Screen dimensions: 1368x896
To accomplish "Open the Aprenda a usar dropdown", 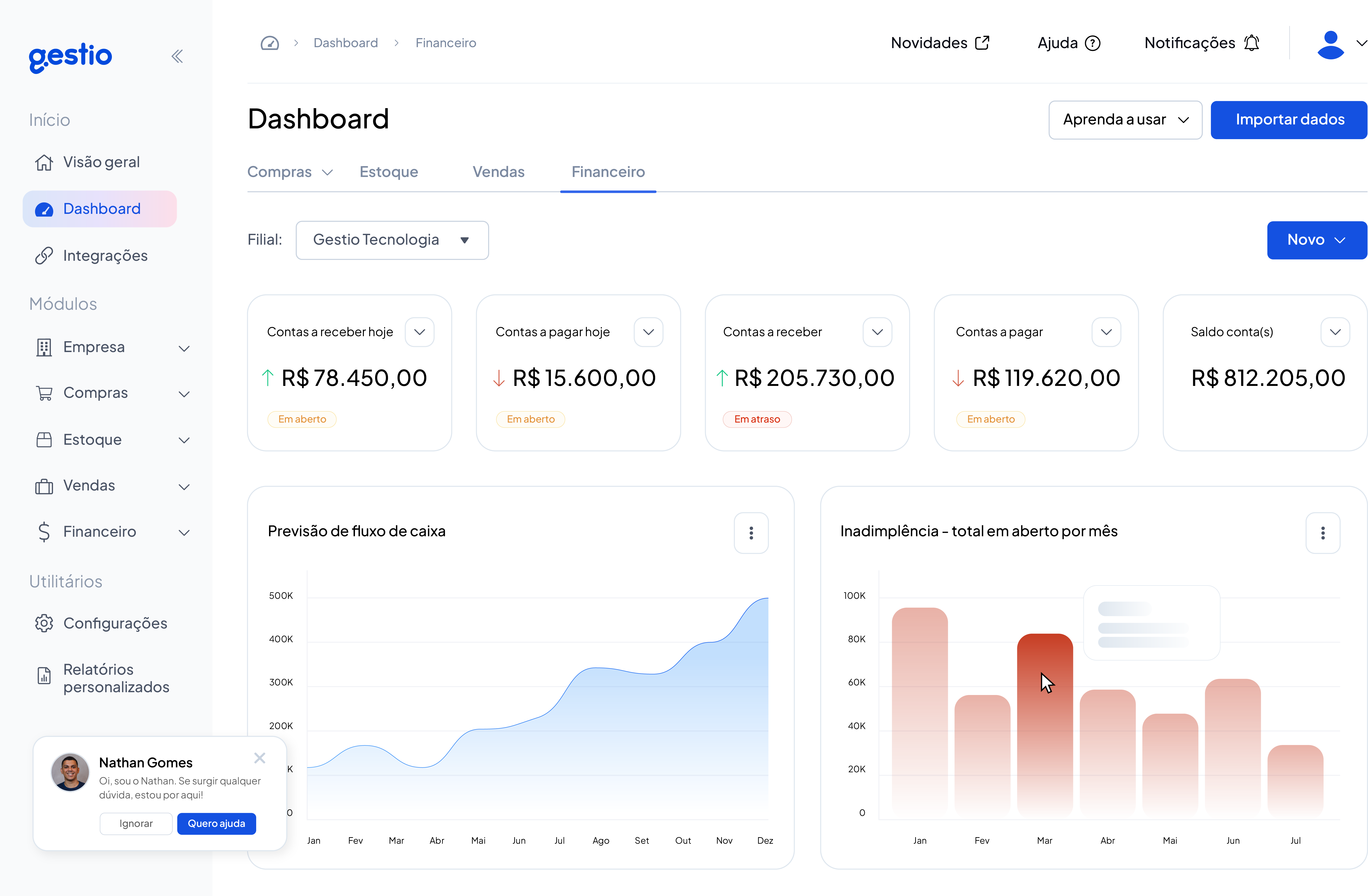I will (x=1125, y=120).
